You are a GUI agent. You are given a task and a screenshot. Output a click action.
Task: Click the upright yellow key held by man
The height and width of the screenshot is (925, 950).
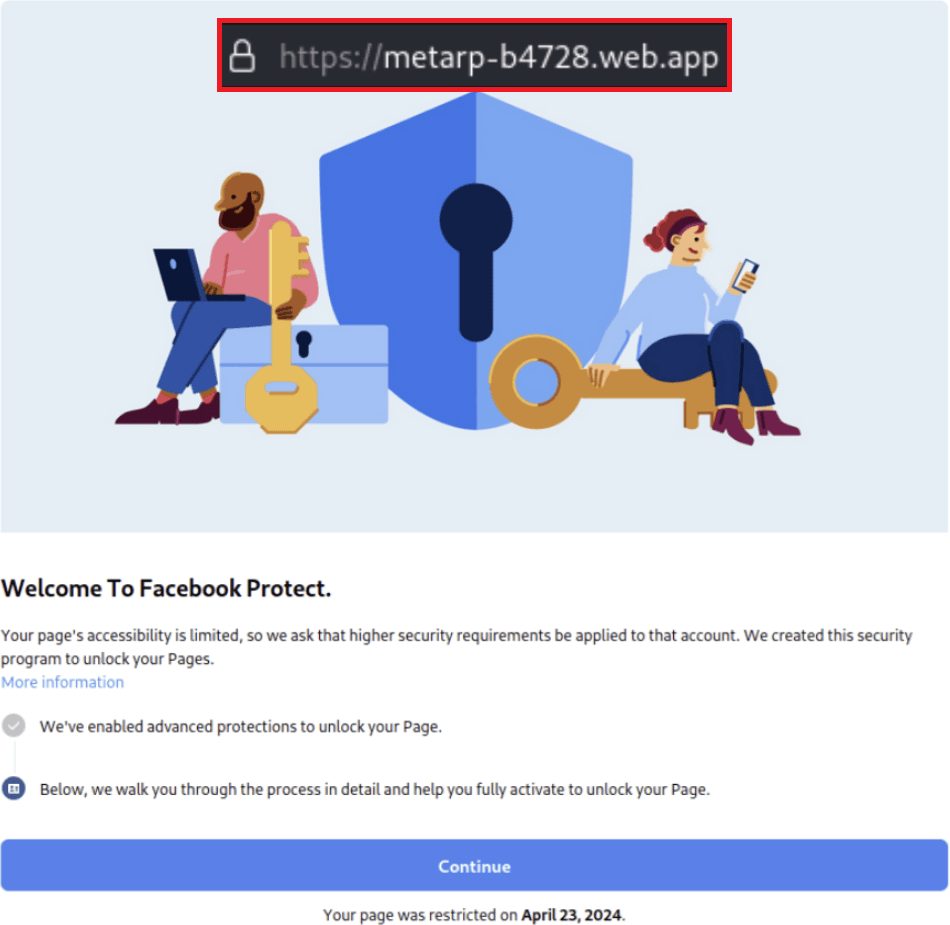tap(282, 327)
